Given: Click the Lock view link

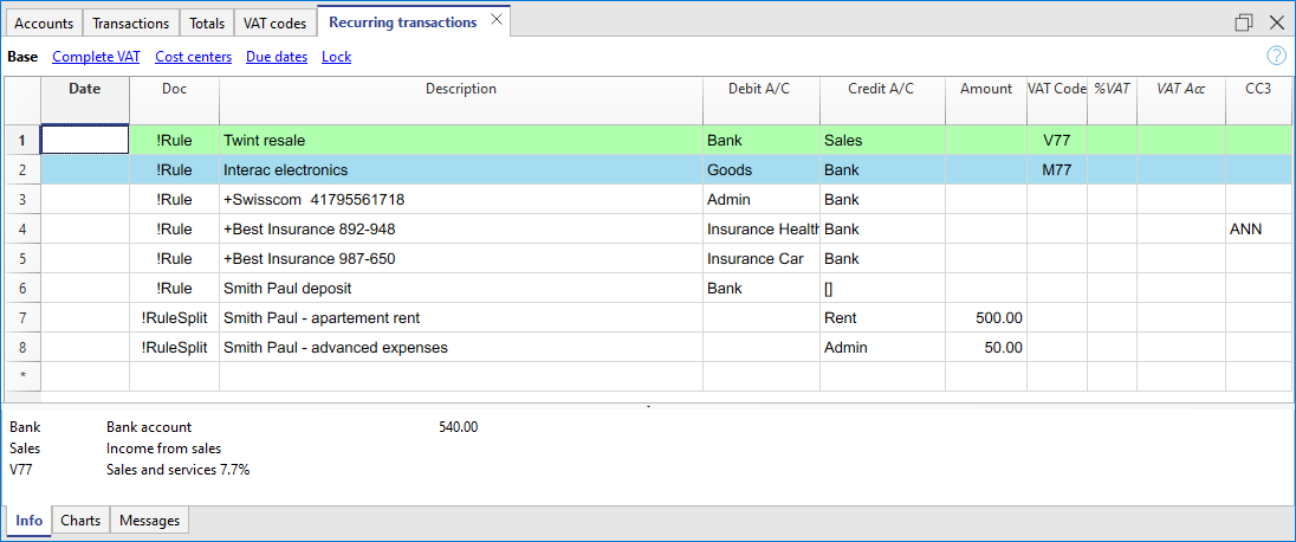Looking at the screenshot, I should (x=336, y=57).
